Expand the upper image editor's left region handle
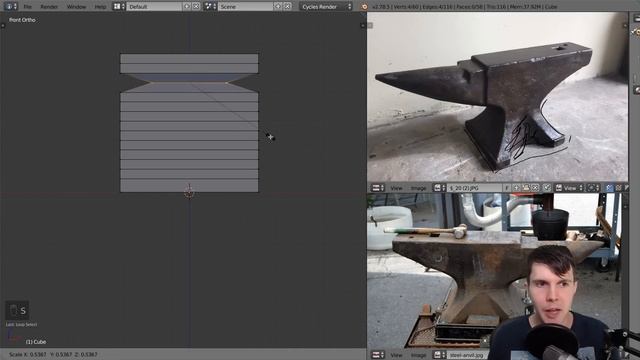Viewport: 640px width, 360px height. 370,25
